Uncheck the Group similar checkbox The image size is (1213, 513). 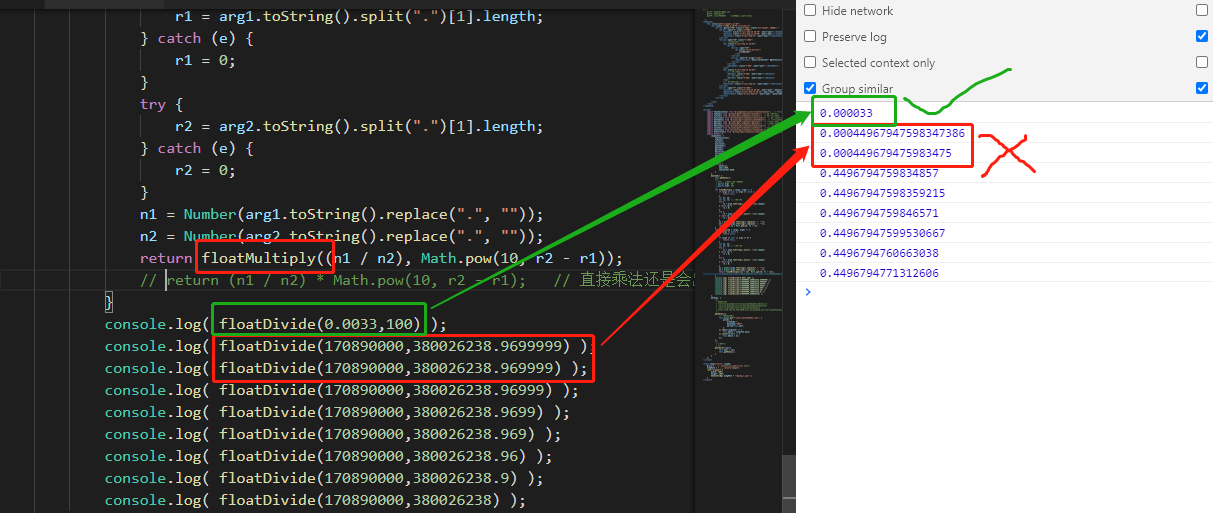[810, 88]
